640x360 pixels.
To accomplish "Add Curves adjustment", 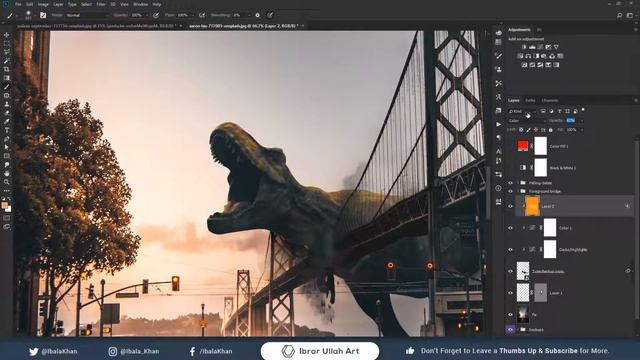I will pos(540,47).
